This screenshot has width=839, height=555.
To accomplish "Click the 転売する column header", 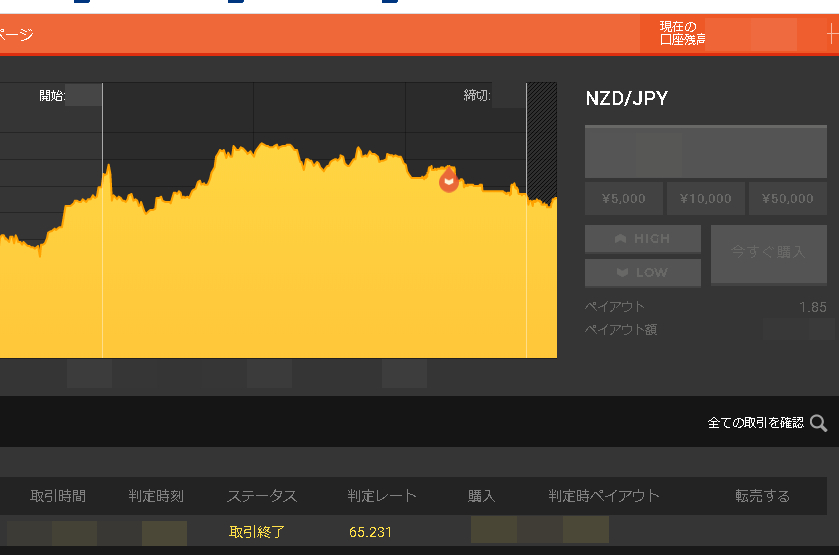I will [x=762, y=496].
